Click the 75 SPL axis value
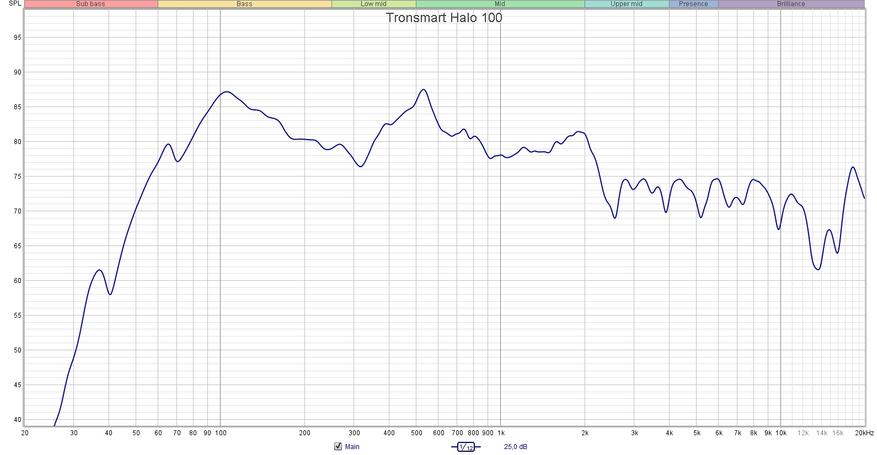 [18, 177]
